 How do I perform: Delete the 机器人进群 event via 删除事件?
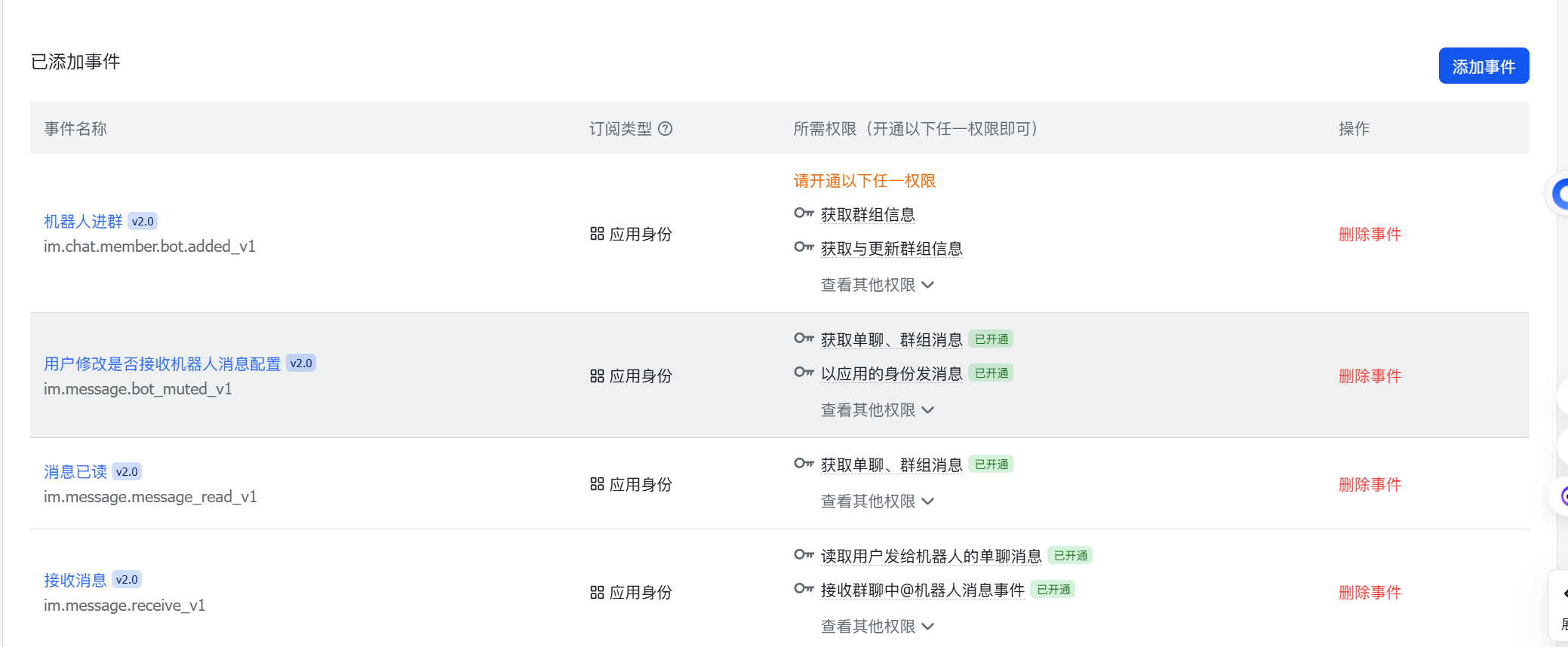point(1369,234)
